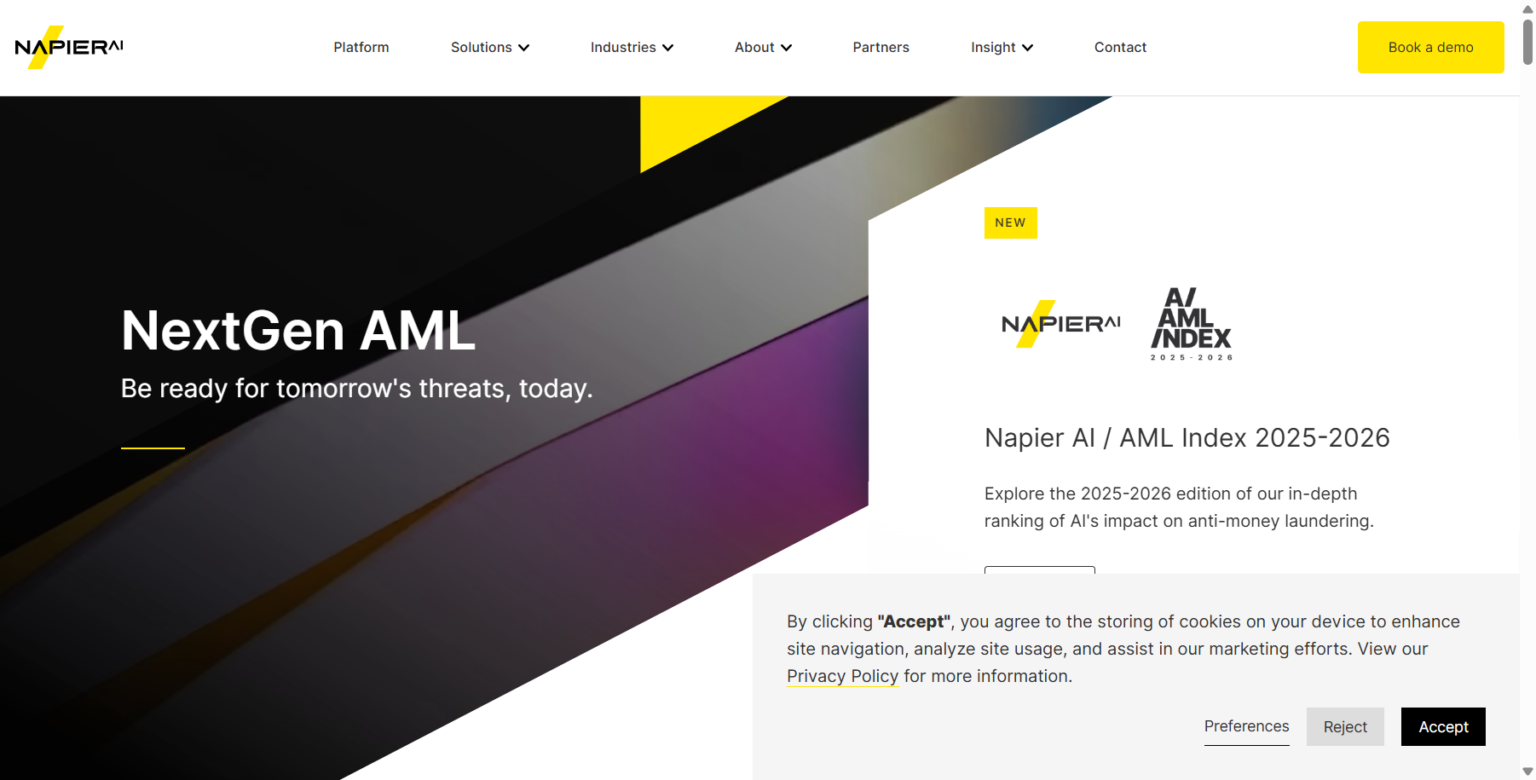Expand the About dropdown chevron
The image size is (1536, 780).
[x=786, y=48]
